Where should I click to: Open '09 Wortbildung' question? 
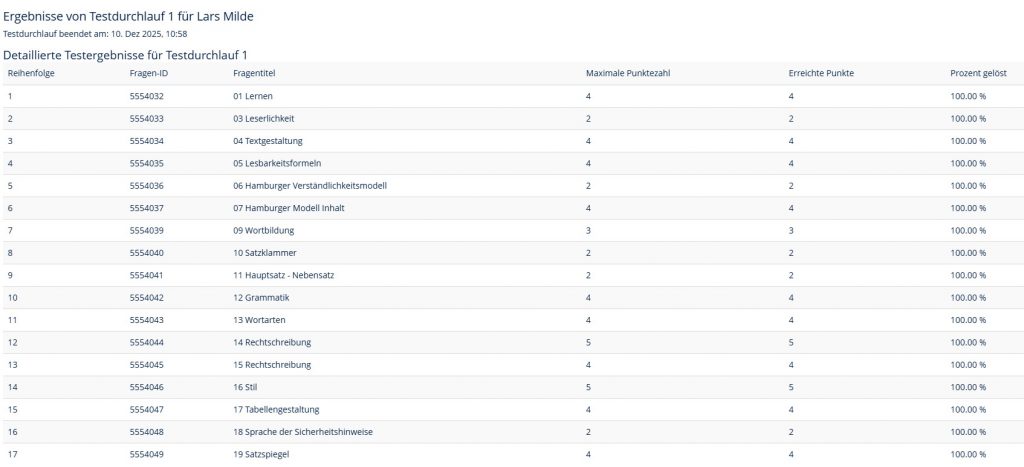pos(264,231)
